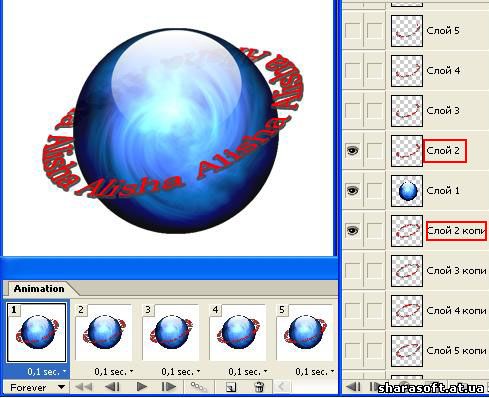Switch to the Animation tab
Screen dimensions: 489x398
(39, 289)
